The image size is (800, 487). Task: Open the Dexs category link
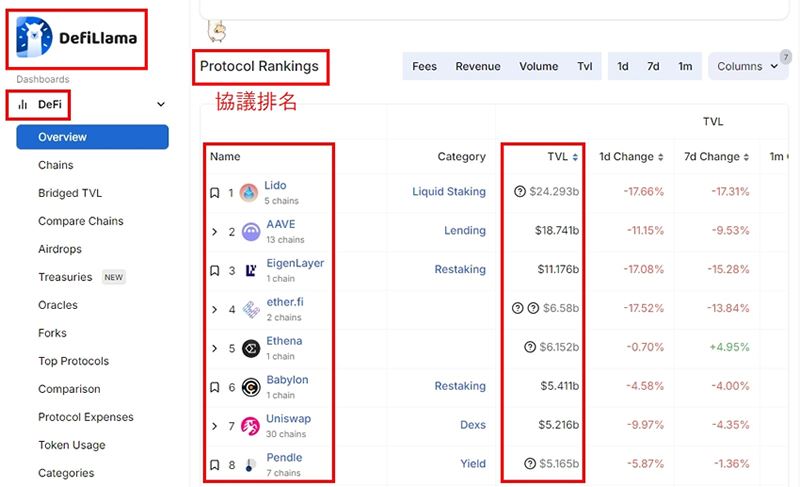472,425
